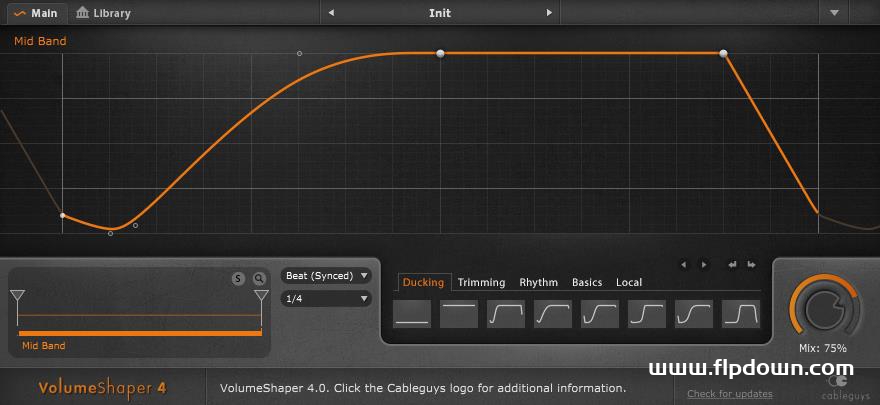Open the top-right triangle options menu
880x405 pixels.
[x=834, y=13]
